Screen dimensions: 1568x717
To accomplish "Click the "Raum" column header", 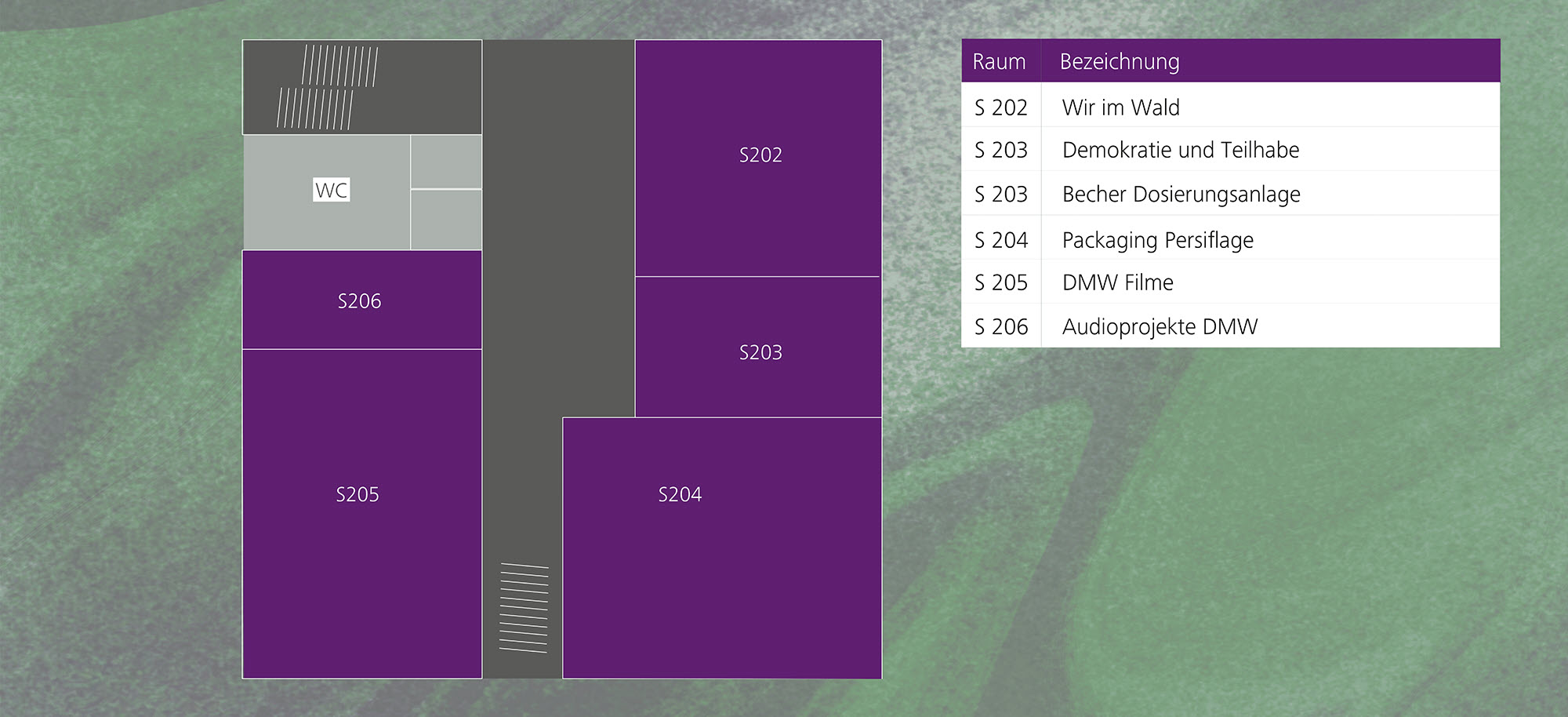I will [999, 61].
